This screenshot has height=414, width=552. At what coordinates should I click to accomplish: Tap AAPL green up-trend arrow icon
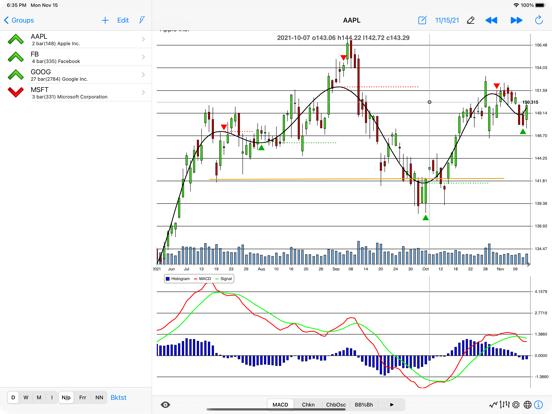(x=16, y=39)
